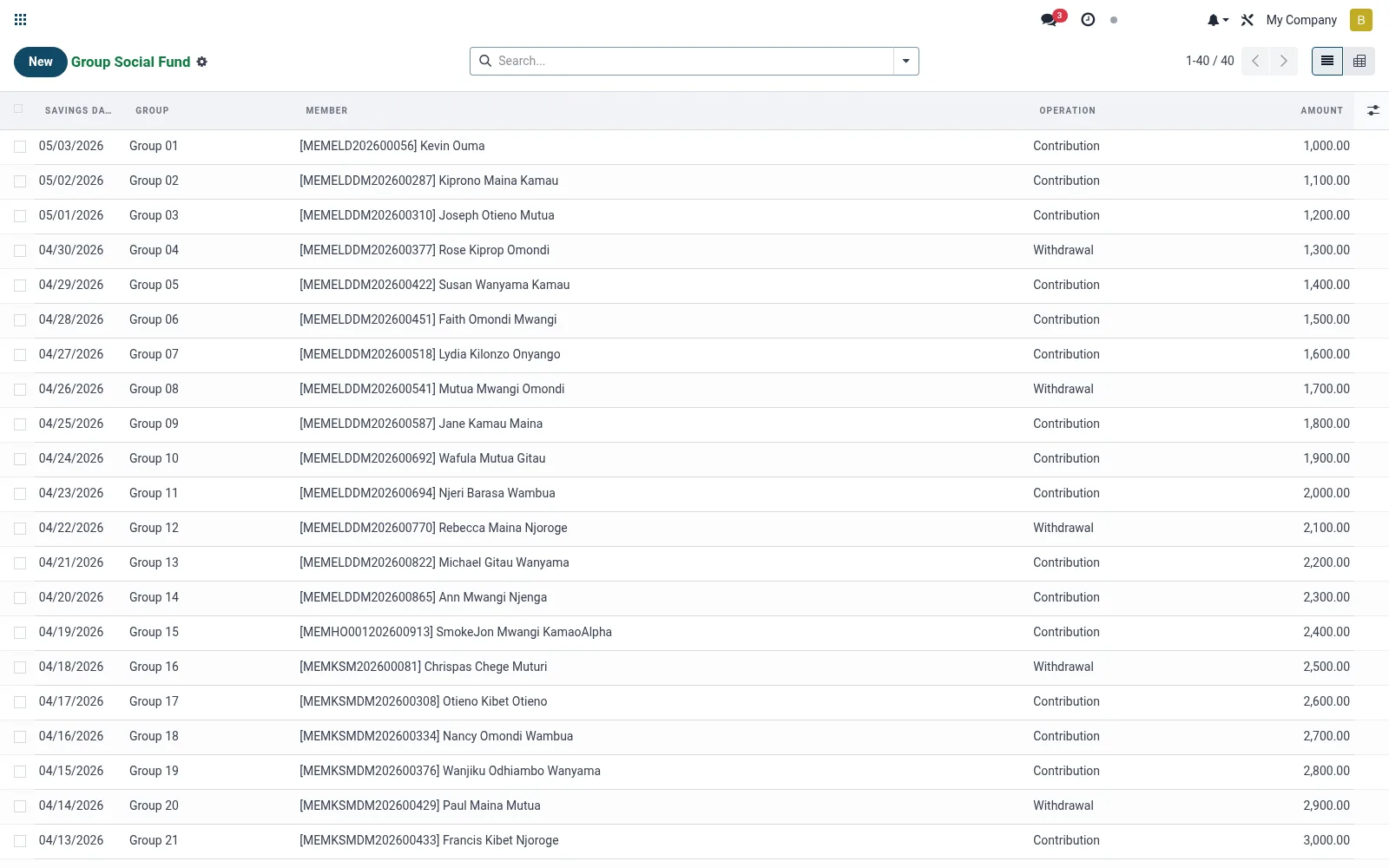Go to the next page arrow
Image resolution: width=1389 pixels, height=868 pixels.
[1283, 61]
